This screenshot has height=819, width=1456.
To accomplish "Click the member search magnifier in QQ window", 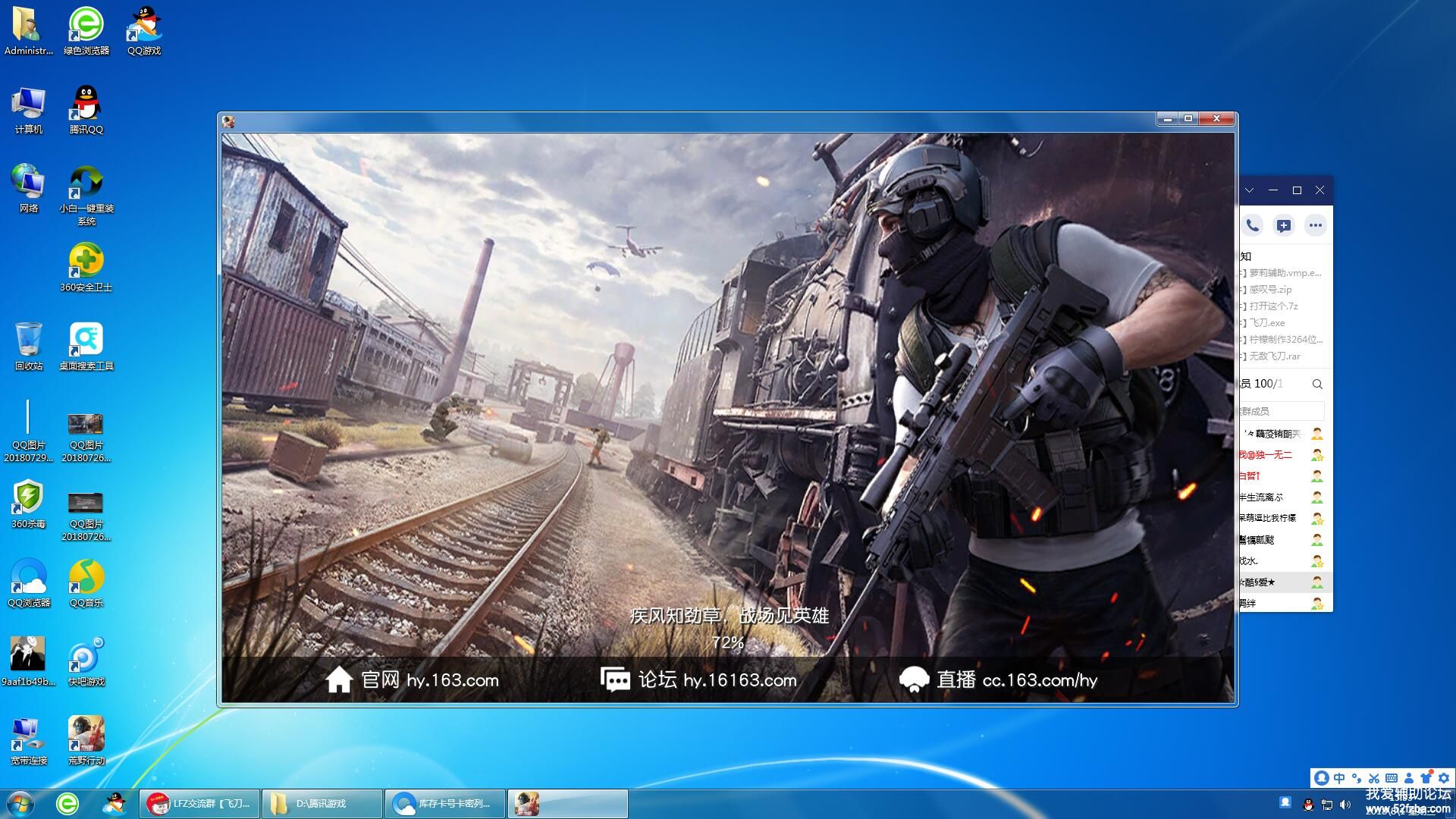I will [x=1317, y=384].
